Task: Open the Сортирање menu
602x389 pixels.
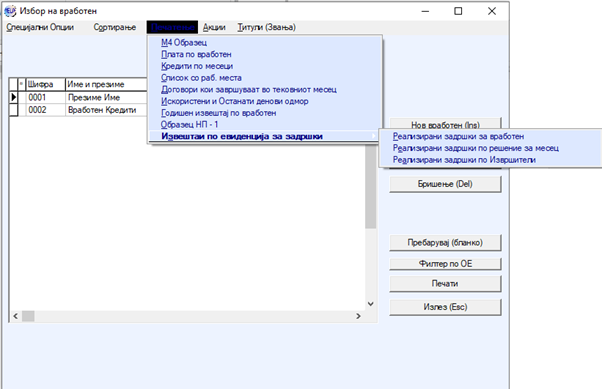Action: (x=114, y=27)
